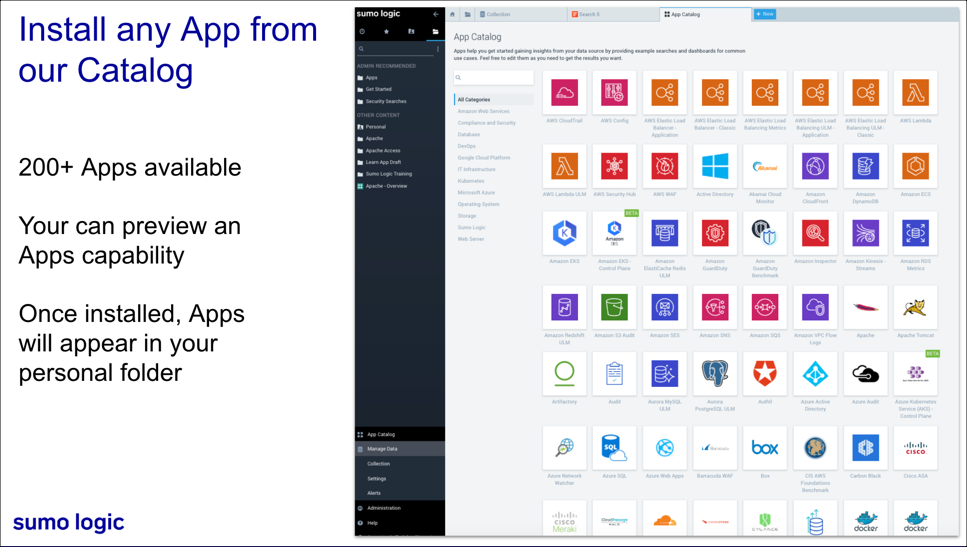Viewport: 967px width, 547px height.
Task: Open the Amazon S3 Audit app
Action: click(614, 307)
